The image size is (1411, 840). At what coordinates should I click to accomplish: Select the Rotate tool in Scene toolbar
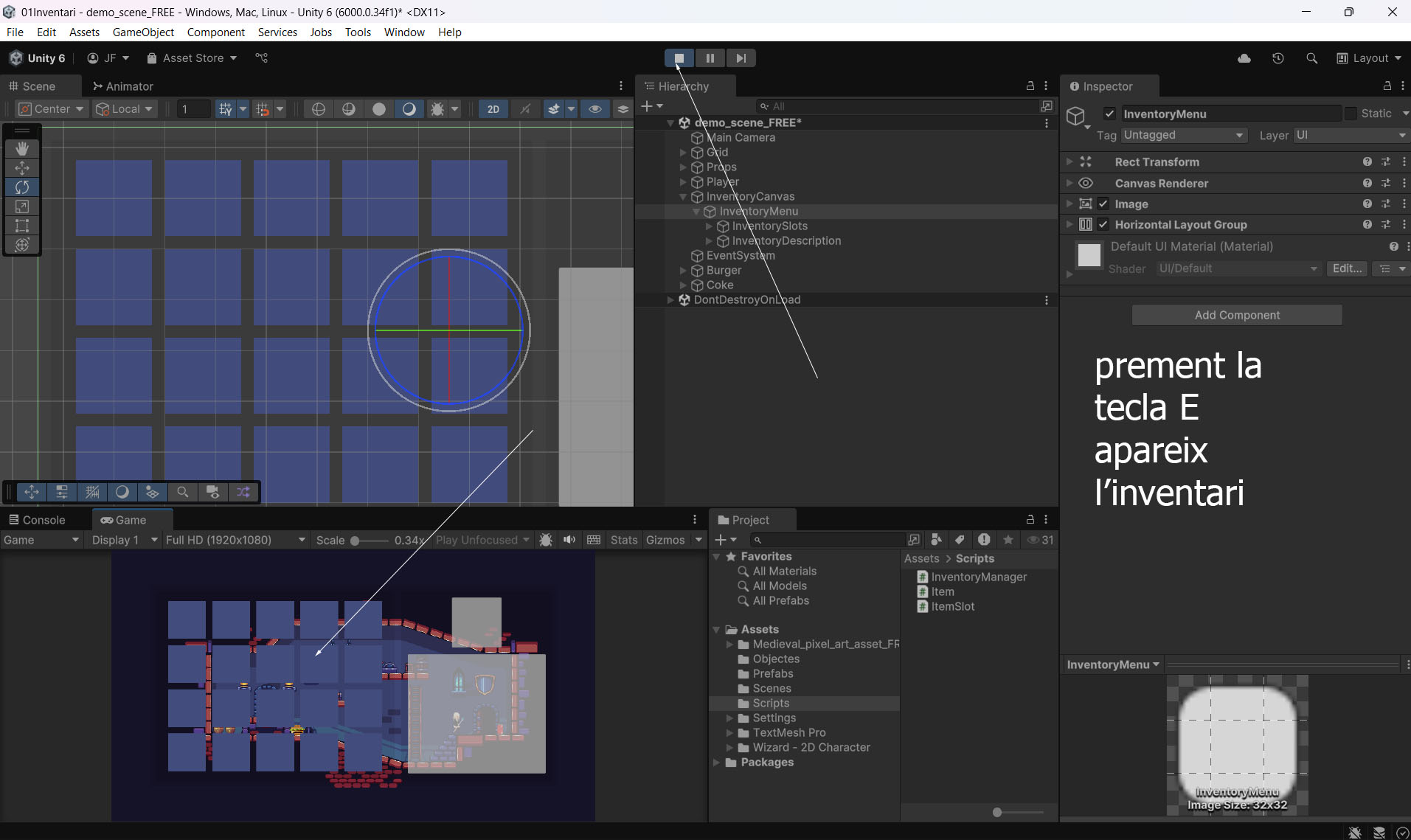22,187
